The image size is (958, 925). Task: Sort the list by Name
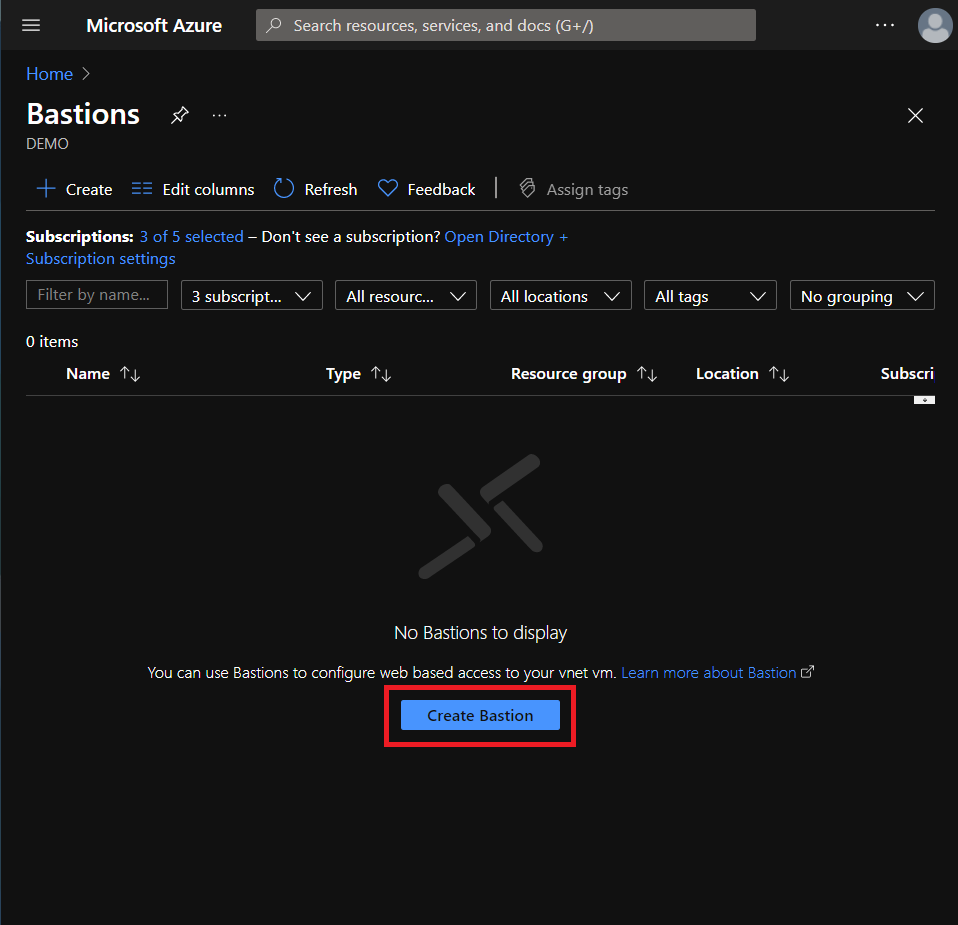coord(103,374)
